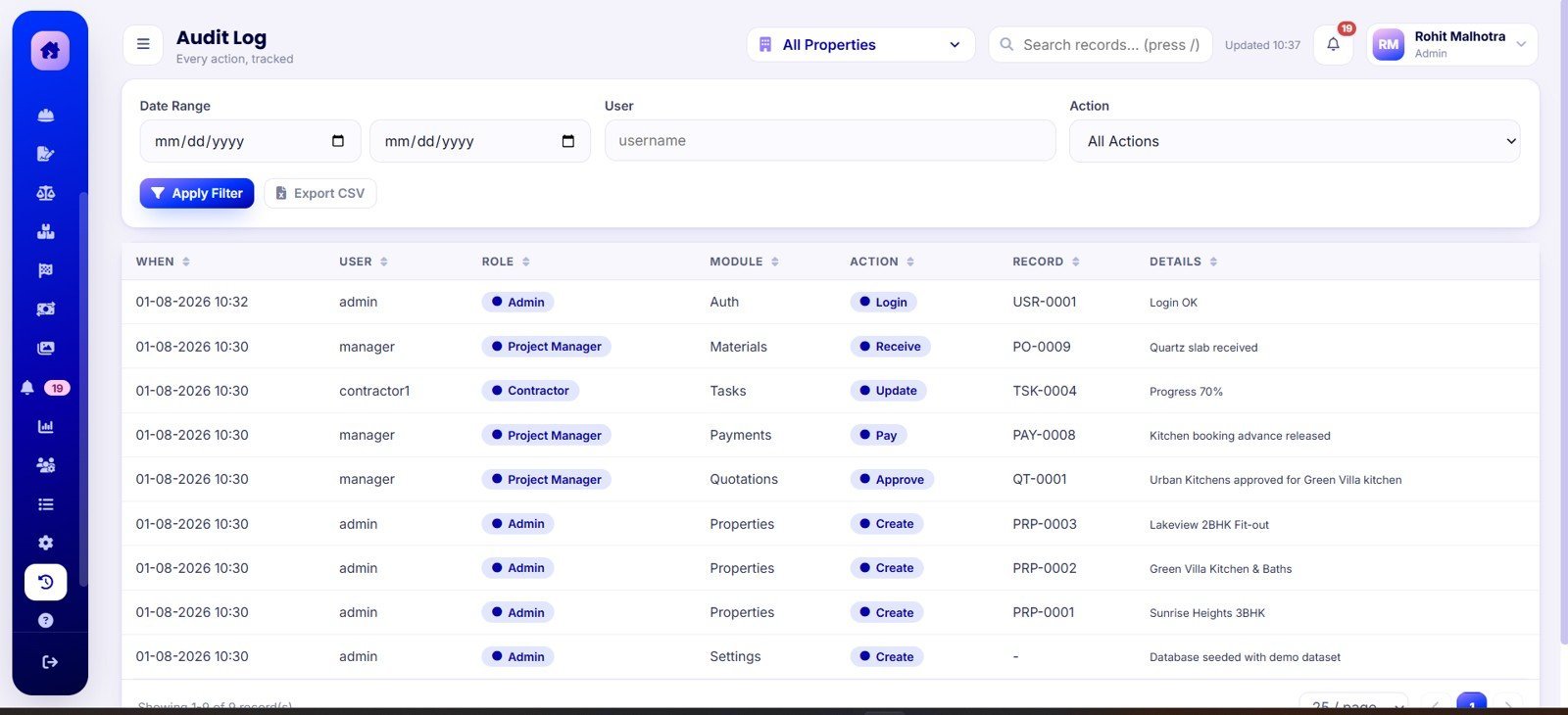1568x715 pixels.
Task: Open the question mark help icon
Action: point(45,620)
